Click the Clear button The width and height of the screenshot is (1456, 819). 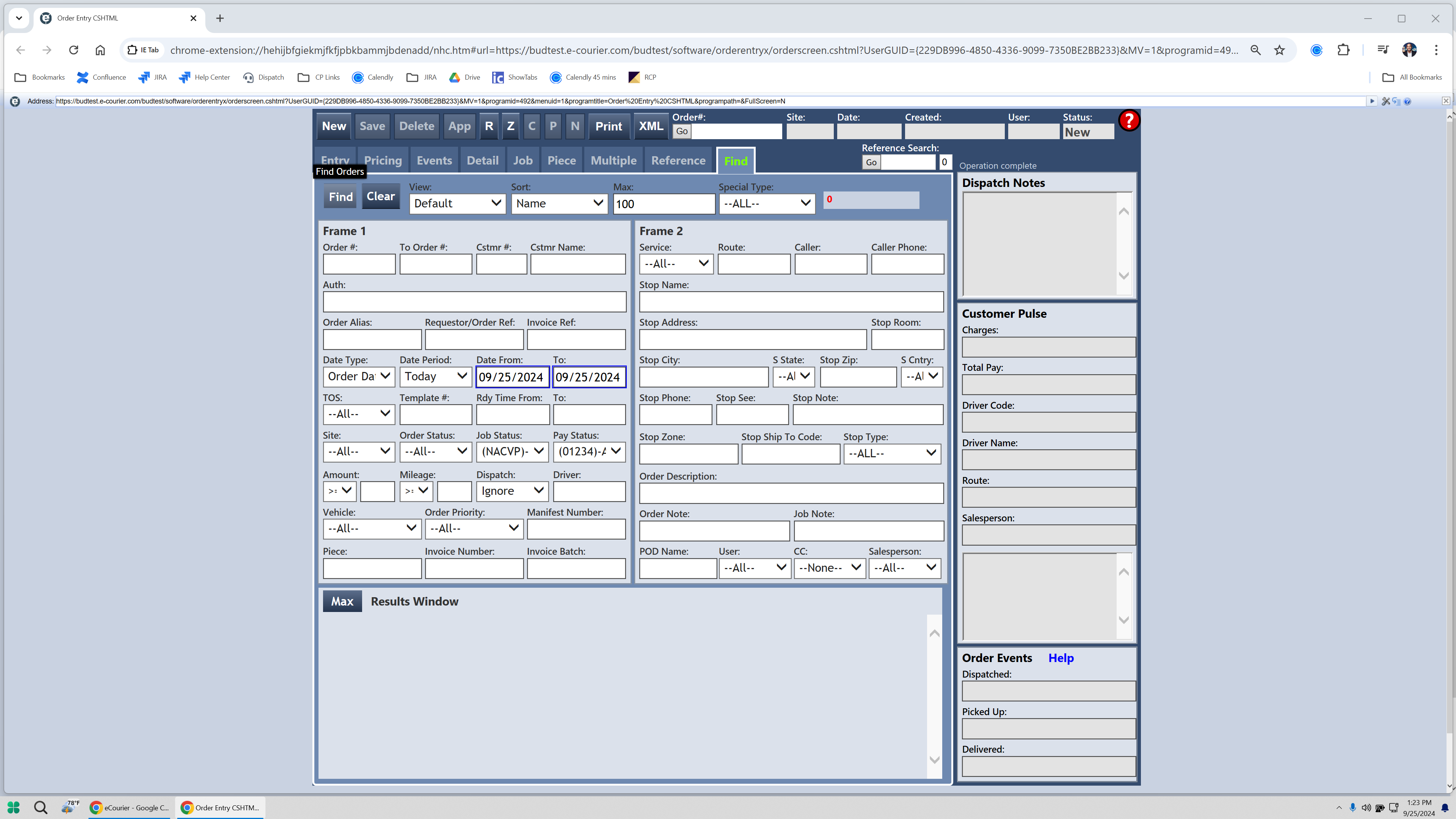click(x=380, y=196)
